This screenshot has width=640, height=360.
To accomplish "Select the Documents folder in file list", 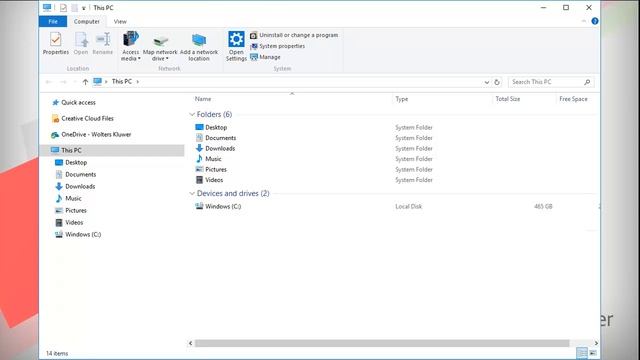I will tap(216, 138).
